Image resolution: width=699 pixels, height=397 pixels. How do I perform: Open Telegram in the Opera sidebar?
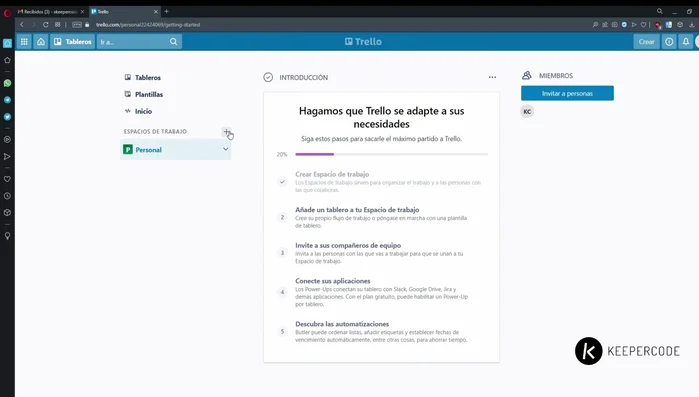coord(7,100)
